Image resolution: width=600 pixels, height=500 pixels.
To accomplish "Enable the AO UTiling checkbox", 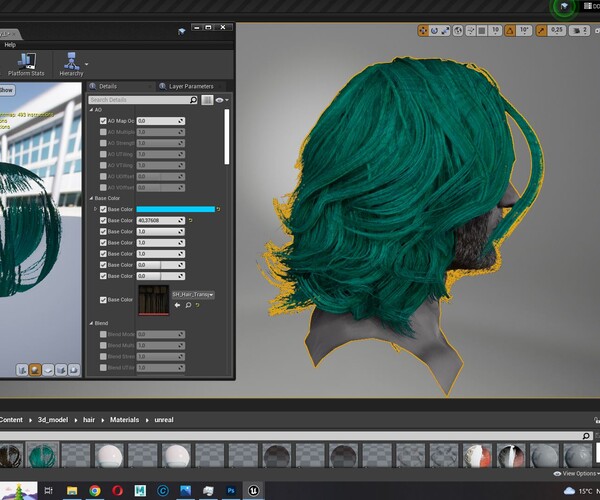I will (103, 154).
